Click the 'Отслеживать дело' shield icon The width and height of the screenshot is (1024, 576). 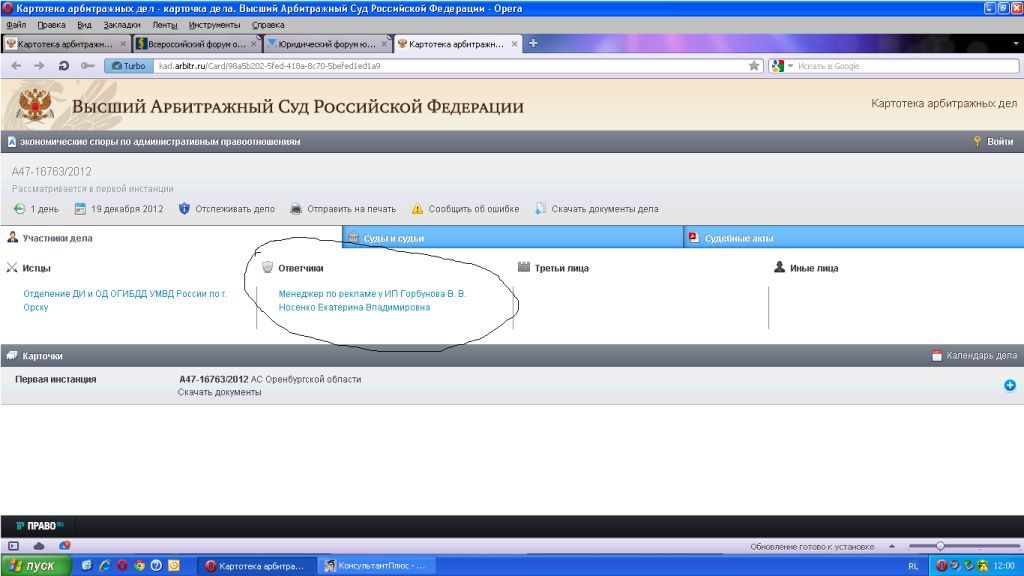point(184,209)
